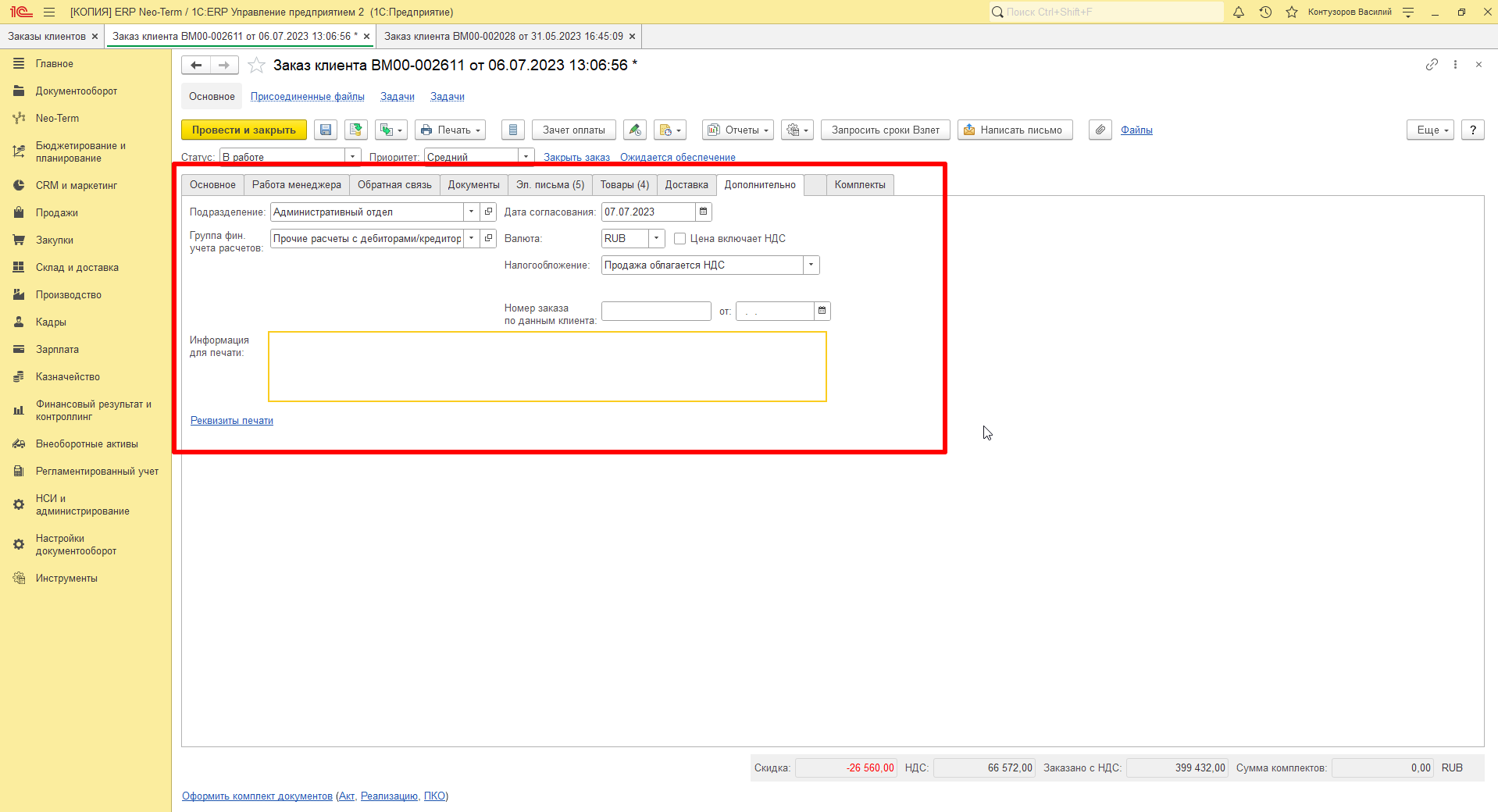
Task: Expand the Статус dropdown
Action: pyautogui.click(x=353, y=157)
